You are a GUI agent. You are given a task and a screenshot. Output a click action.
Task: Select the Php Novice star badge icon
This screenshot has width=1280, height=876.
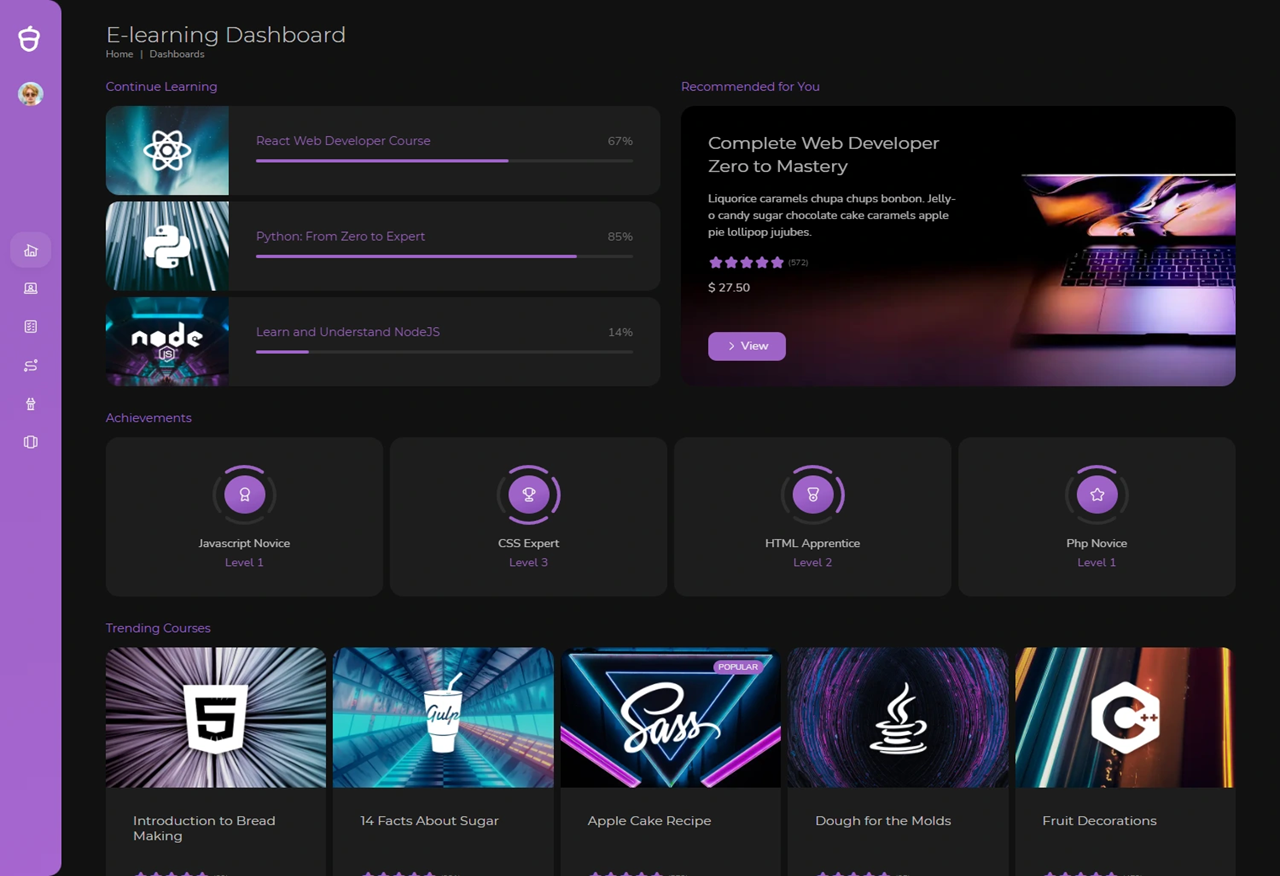tap(1096, 493)
